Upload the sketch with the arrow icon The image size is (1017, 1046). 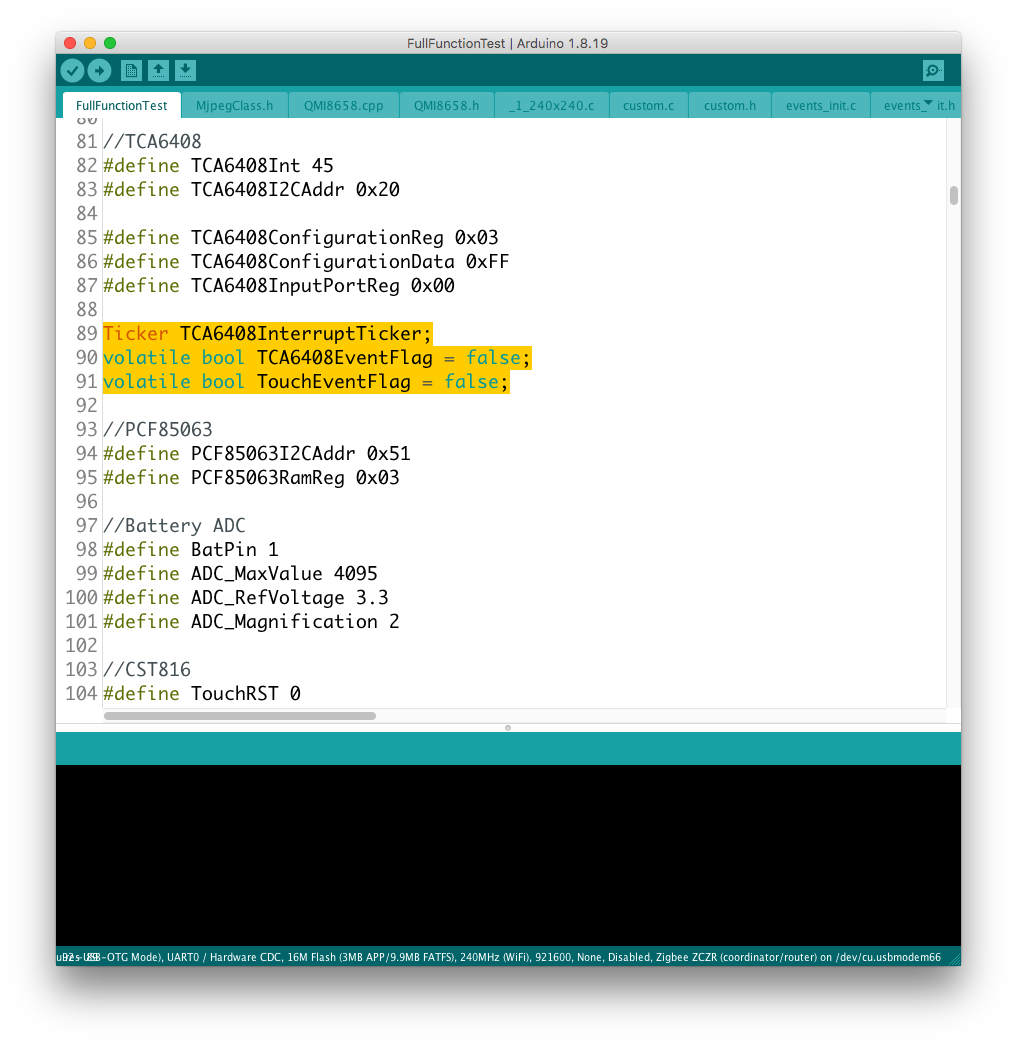pyautogui.click(x=99, y=70)
